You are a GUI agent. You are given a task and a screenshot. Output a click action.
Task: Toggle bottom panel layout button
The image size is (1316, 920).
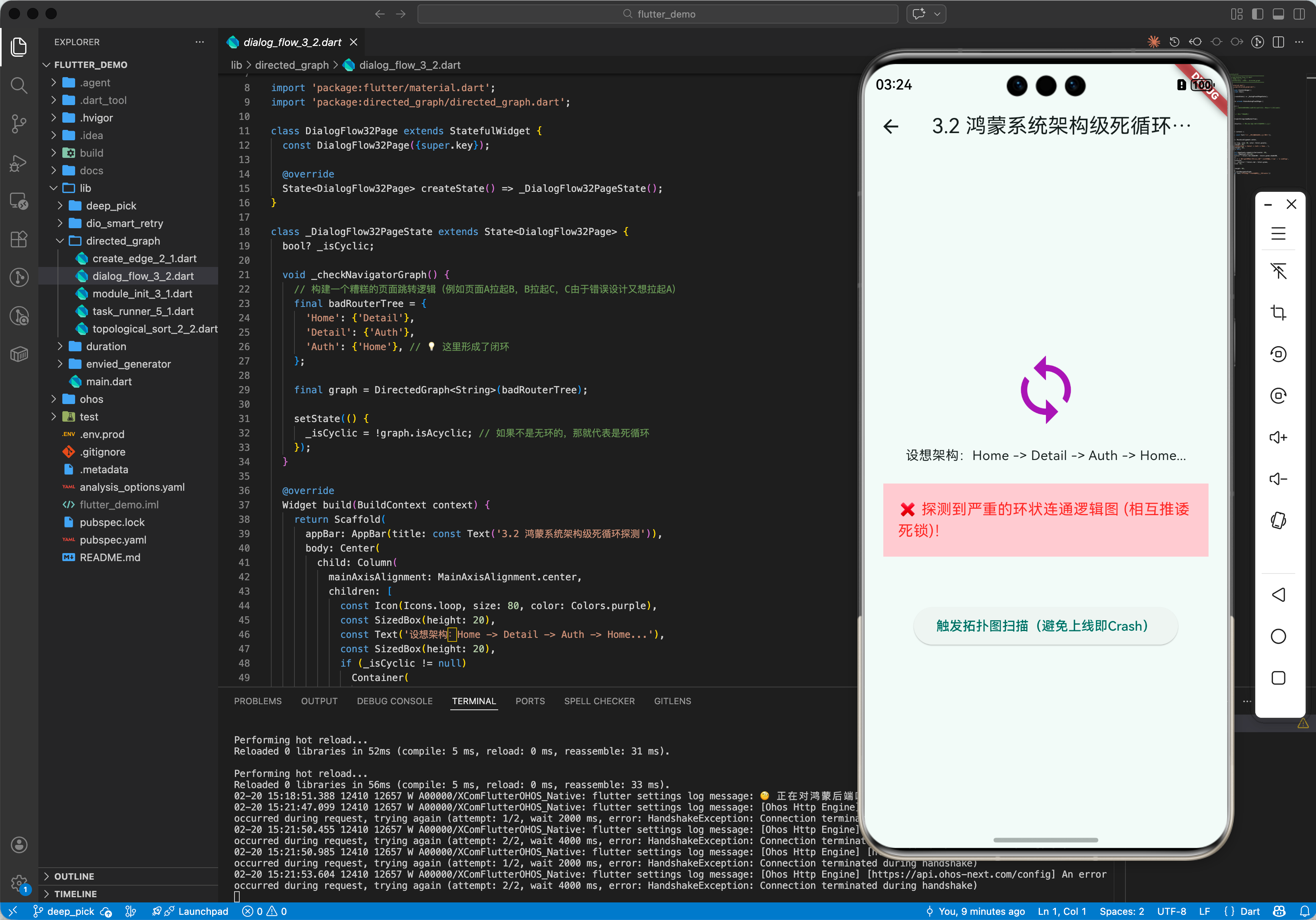click(1278, 14)
